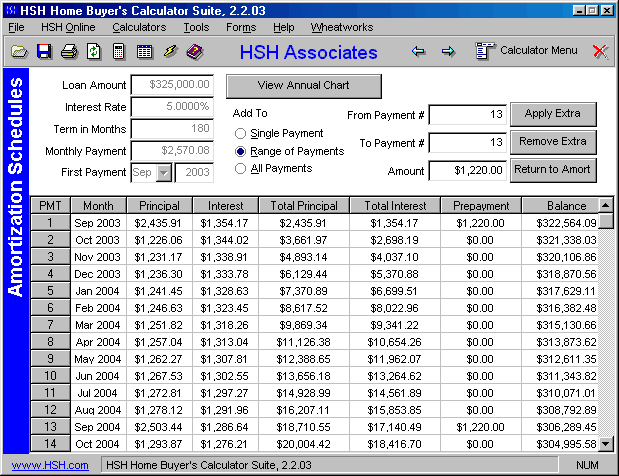Screen dimensions: 619x476
Task: Click View Annual Chart button
Action: pos(304,86)
